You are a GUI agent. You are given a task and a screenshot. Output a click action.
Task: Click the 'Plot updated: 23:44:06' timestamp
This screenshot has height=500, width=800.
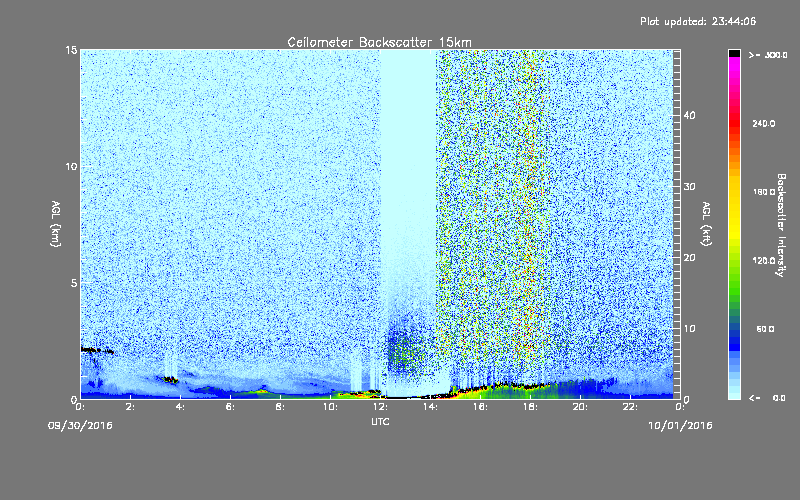point(698,21)
